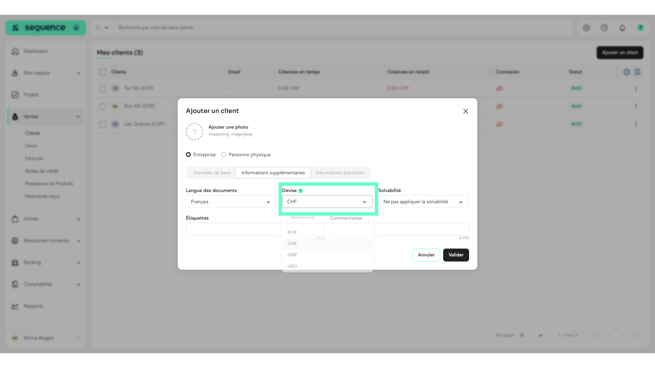Click the Banking sidebar icon
Screen dimensions: 655x368
point(15,262)
